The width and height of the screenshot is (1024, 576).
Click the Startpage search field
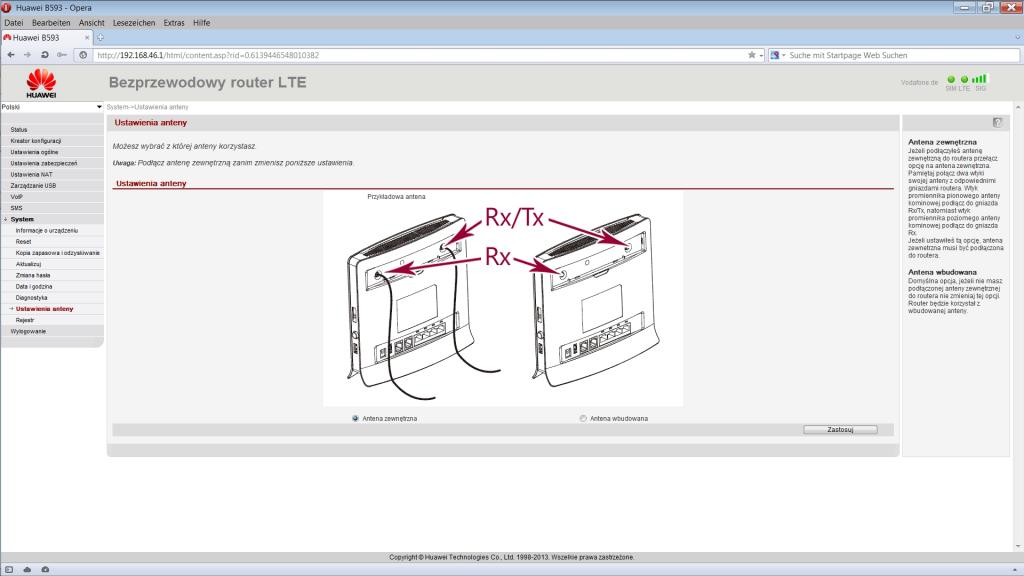point(903,56)
